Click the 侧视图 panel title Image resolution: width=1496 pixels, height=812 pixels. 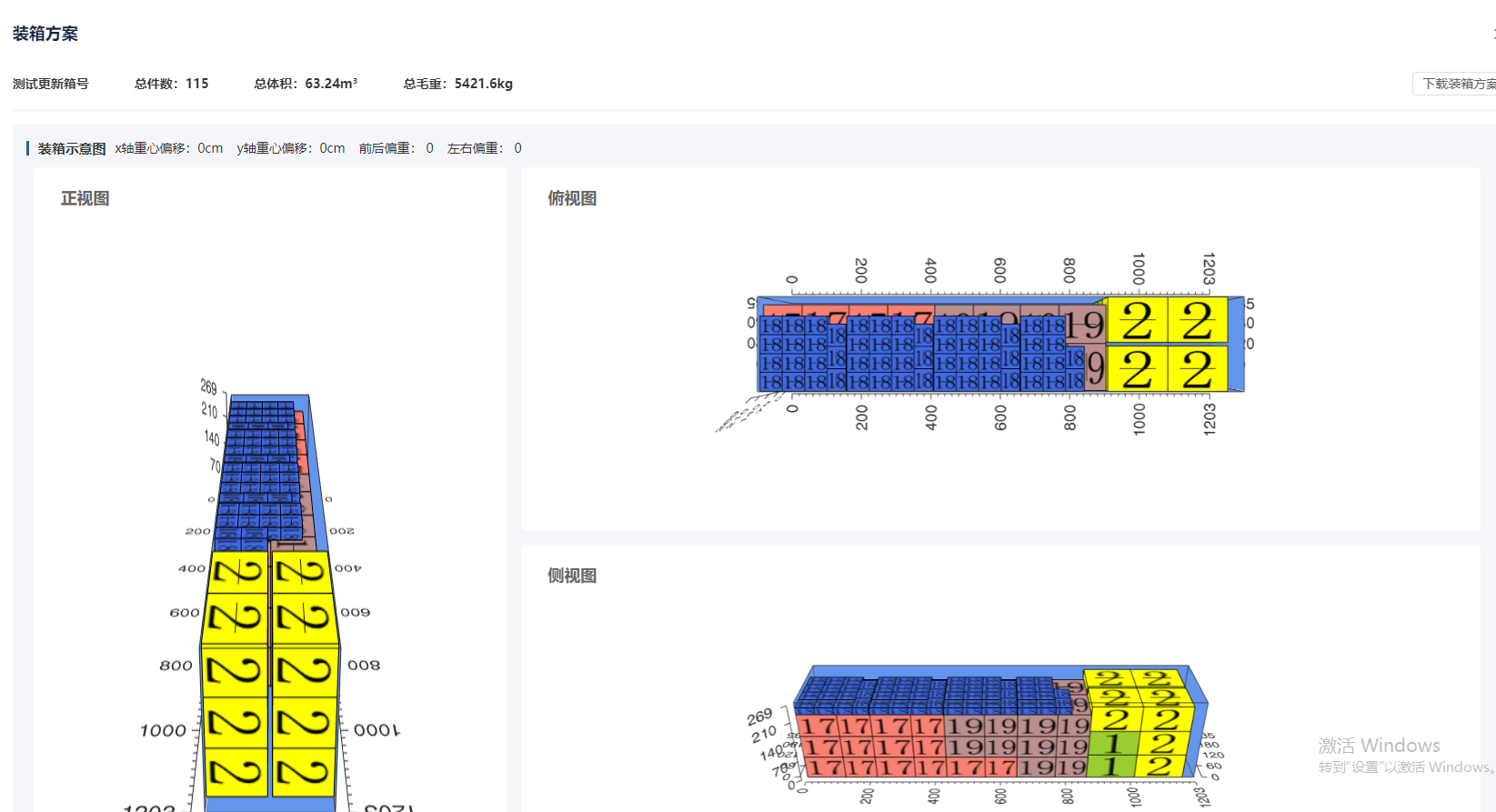(x=572, y=576)
